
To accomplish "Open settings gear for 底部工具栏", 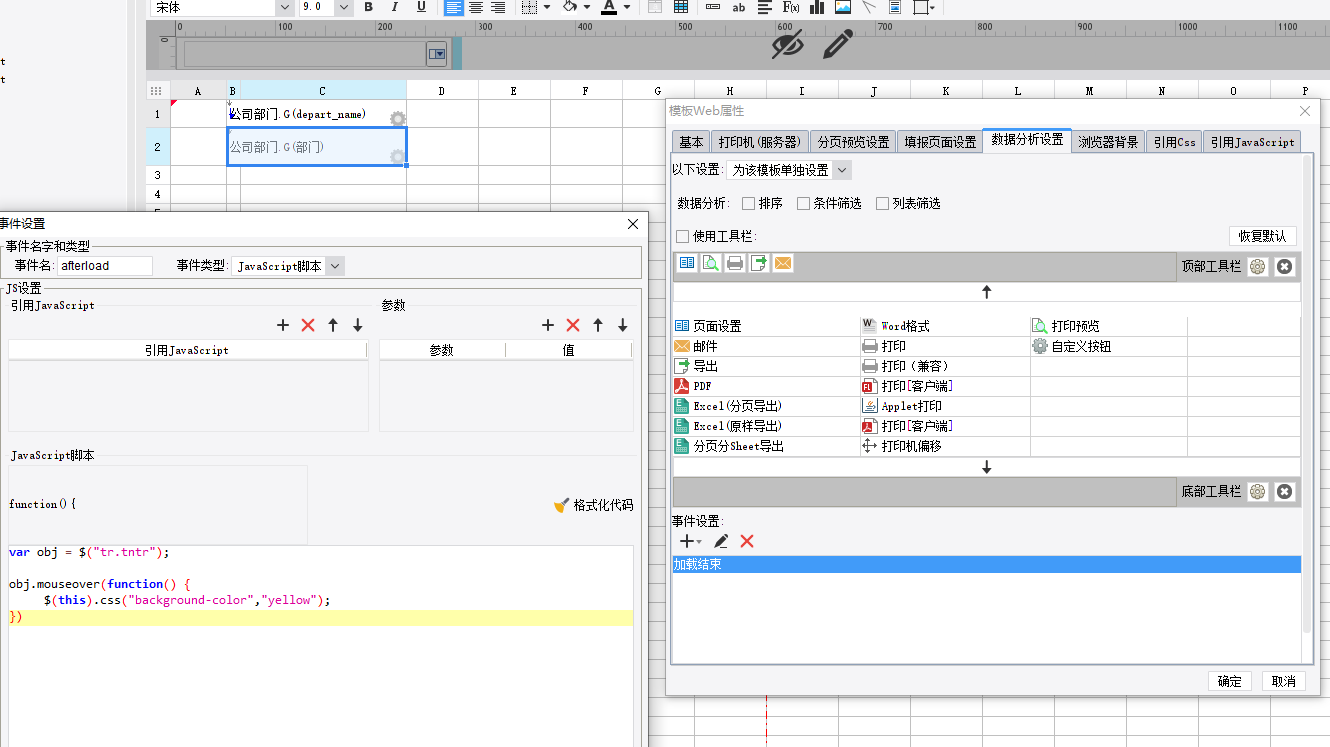I will click(x=1258, y=492).
